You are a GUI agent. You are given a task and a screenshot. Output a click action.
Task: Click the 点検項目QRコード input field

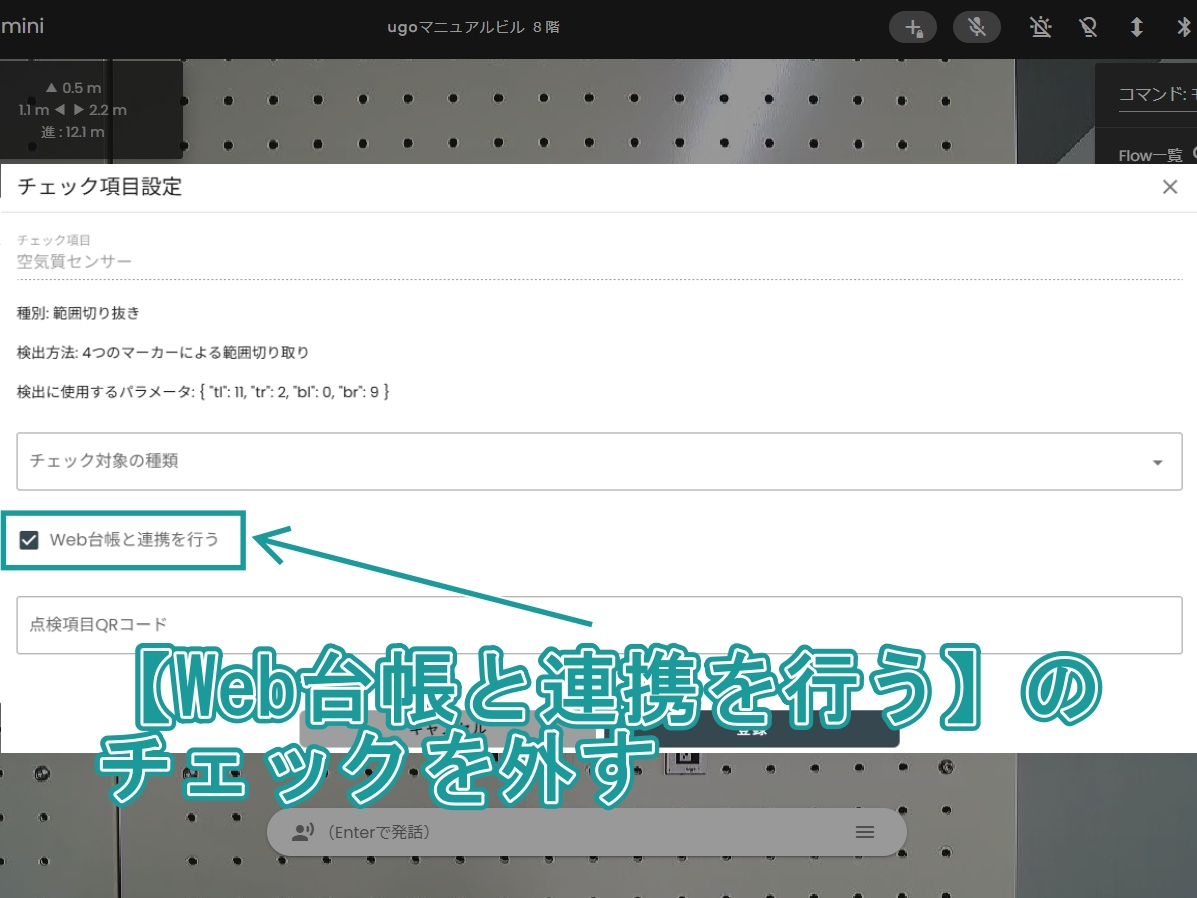pyautogui.click(x=599, y=625)
